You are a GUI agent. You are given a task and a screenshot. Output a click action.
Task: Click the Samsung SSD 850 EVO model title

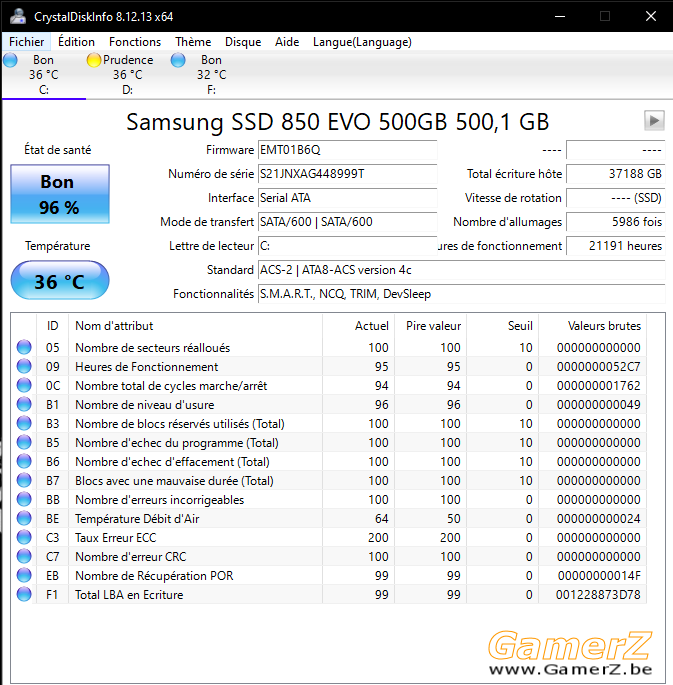tap(338, 122)
